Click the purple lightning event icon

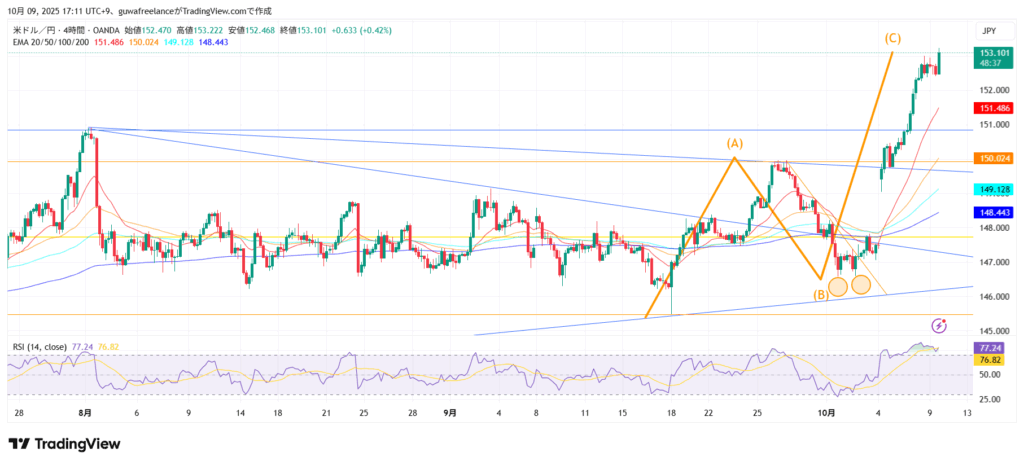point(939,325)
